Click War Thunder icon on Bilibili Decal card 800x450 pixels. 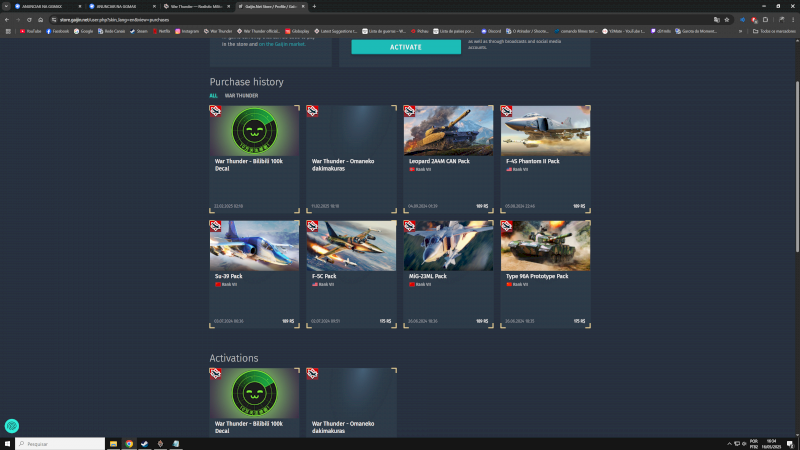[215, 111]
